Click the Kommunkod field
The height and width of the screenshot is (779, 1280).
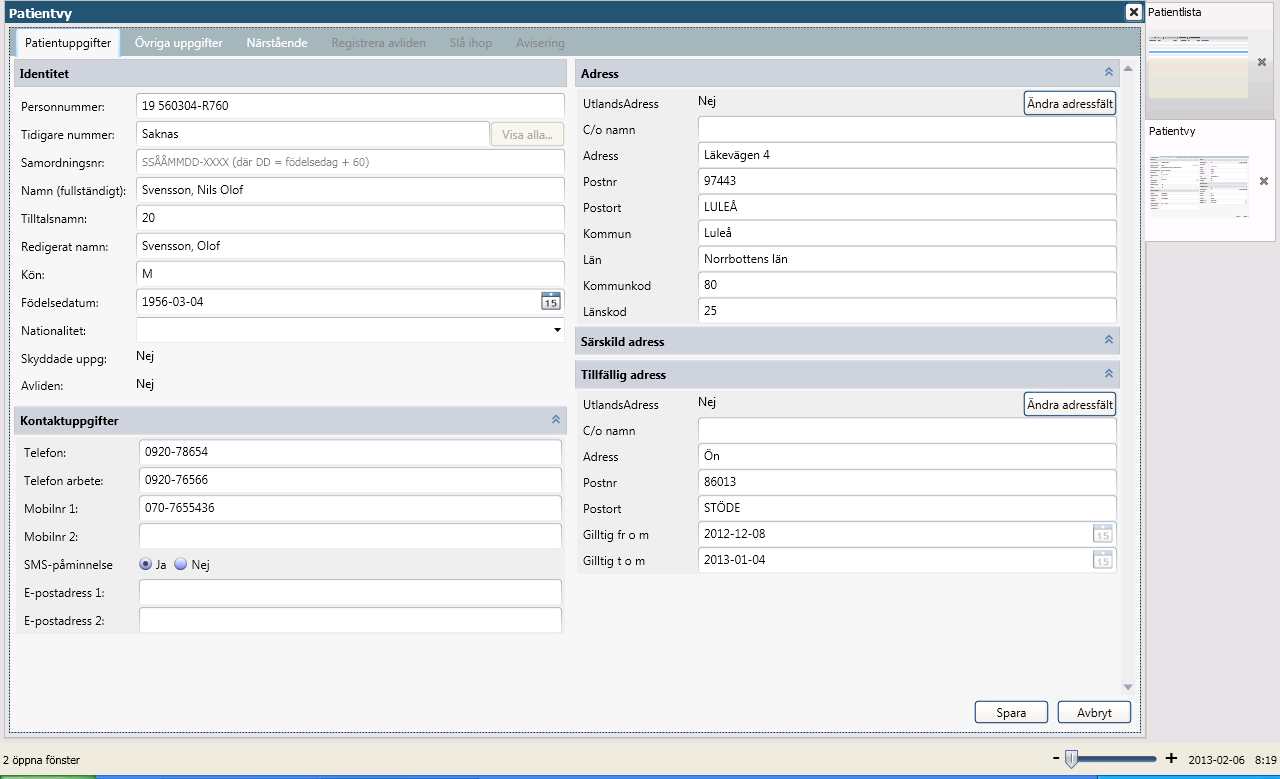tap(907, 285)
